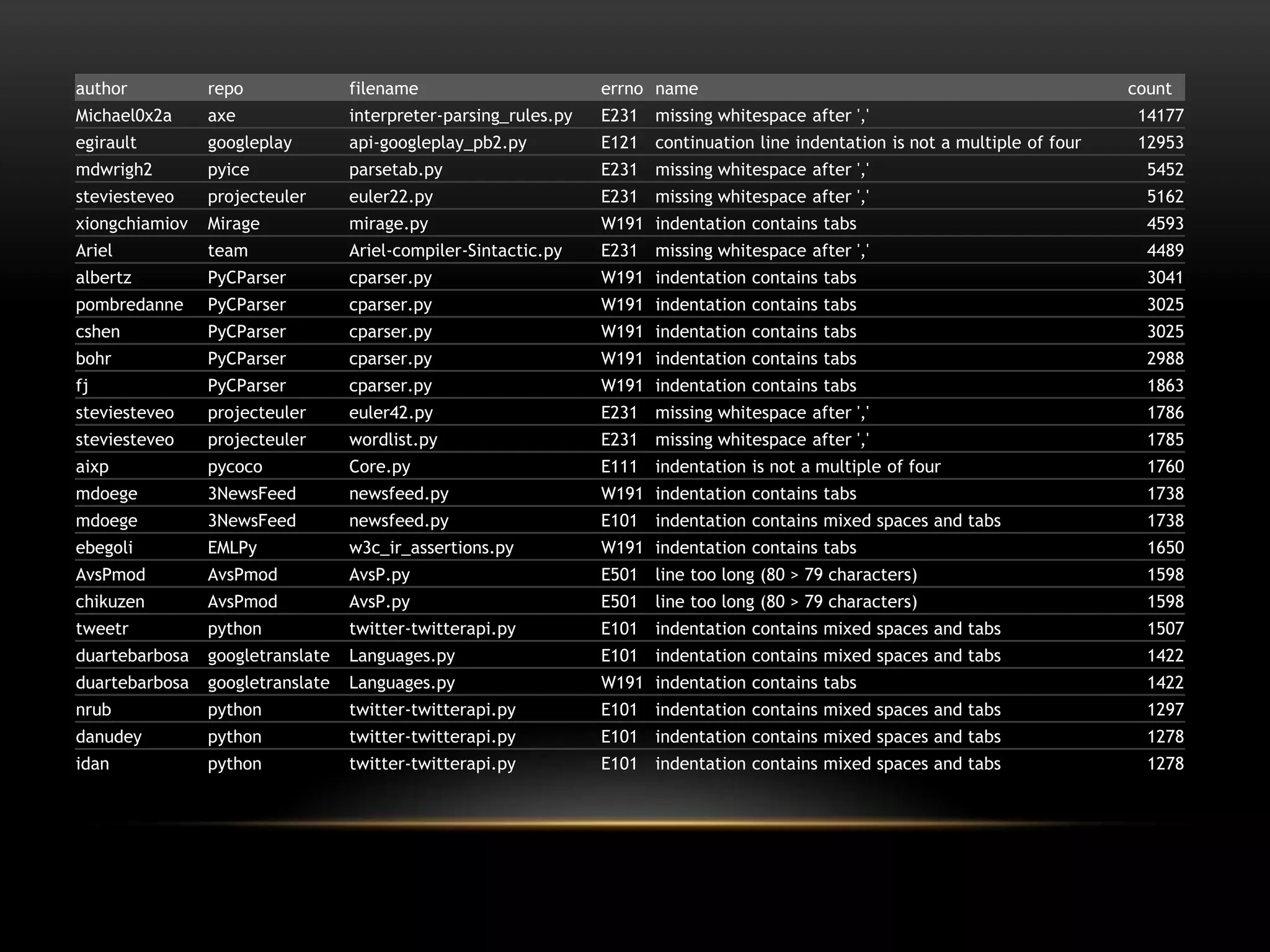Click filename 'wordlist.py'
The height and width of the screenshot is (952, 1270).
(x=393, y=440)
